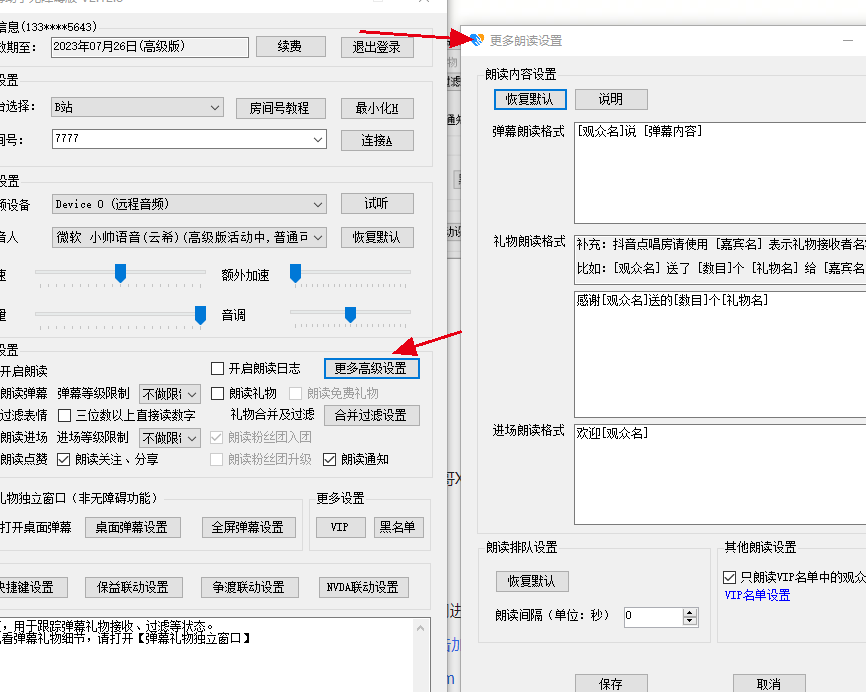Viewport: 866px width, 692px height.
Task: Toggle the 朗读关注、分享 checkbox
Action: [64, 459]
